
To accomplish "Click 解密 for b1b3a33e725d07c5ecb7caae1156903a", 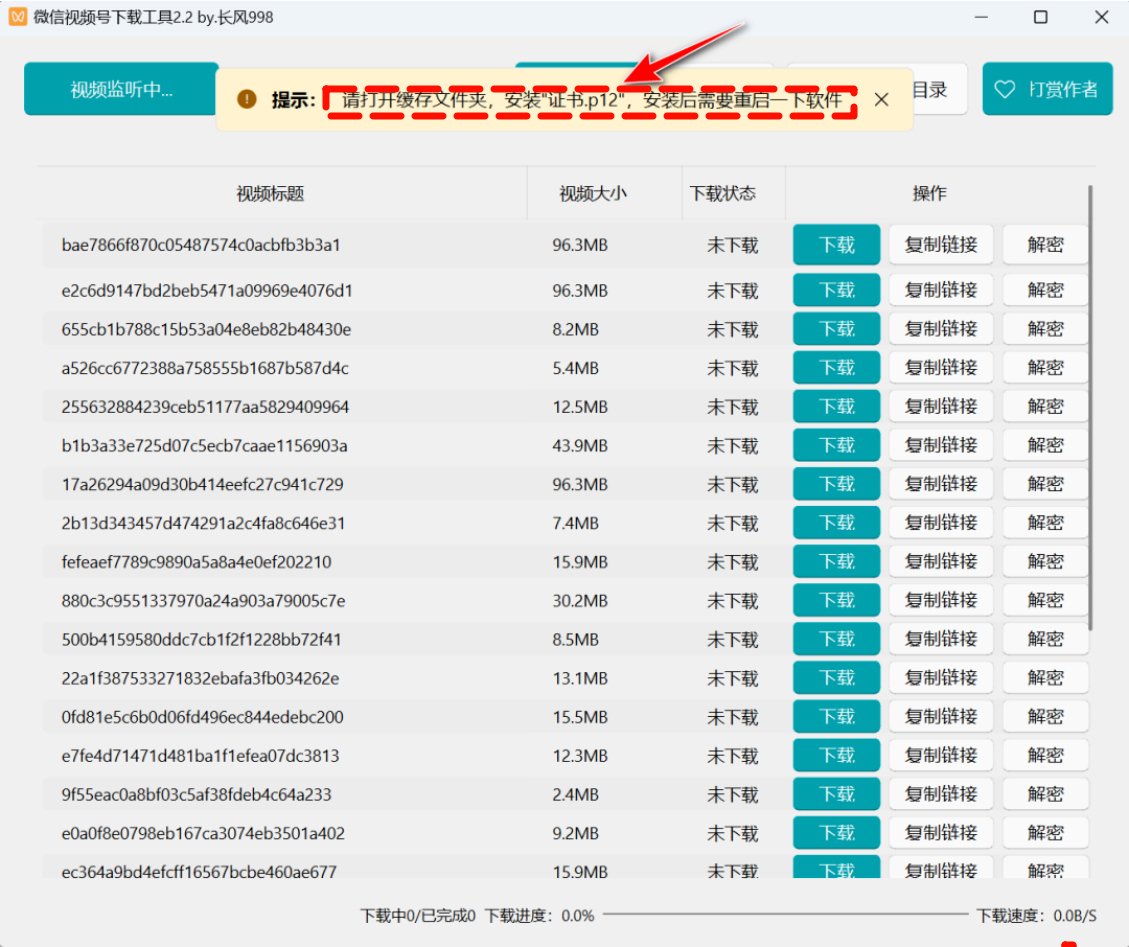I will tap(1045, 446).
